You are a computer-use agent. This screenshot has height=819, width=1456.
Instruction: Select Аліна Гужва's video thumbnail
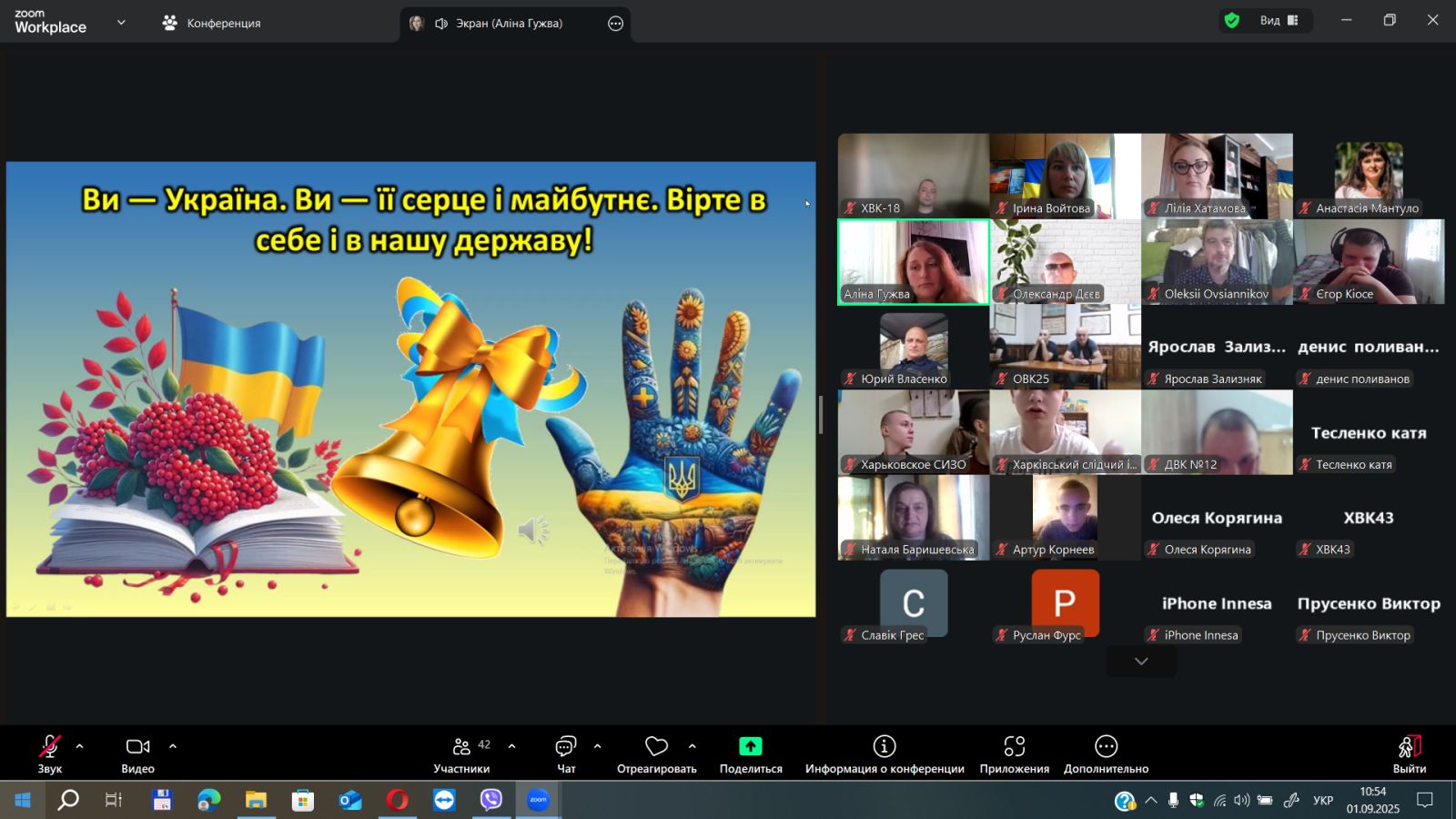click(913, 261)
